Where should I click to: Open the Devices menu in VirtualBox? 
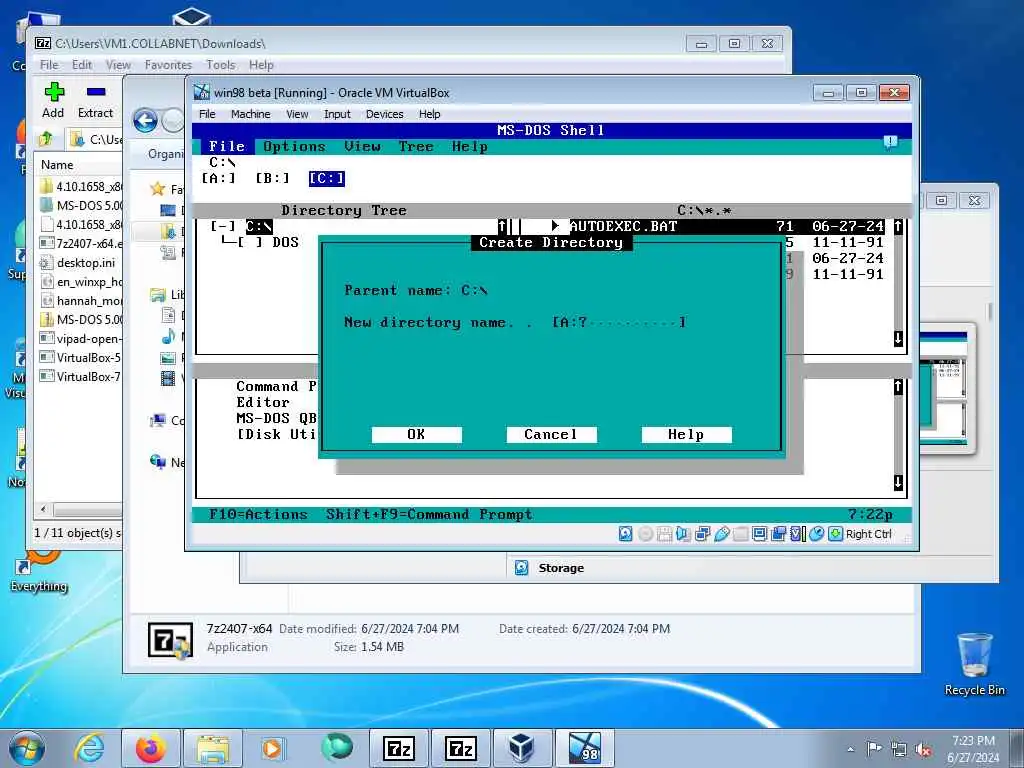tap(384, 114)
